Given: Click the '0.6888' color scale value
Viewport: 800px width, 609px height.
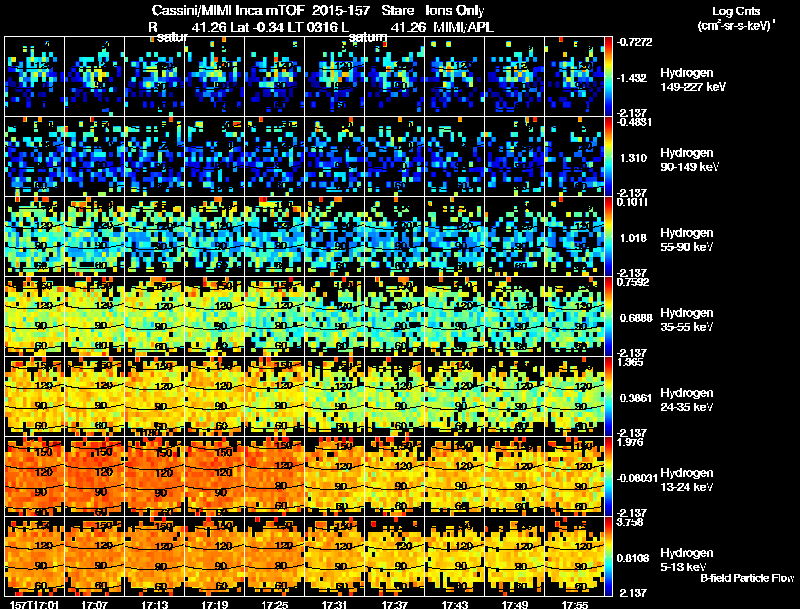Looking at the screenshot, I should pos(636,318).
